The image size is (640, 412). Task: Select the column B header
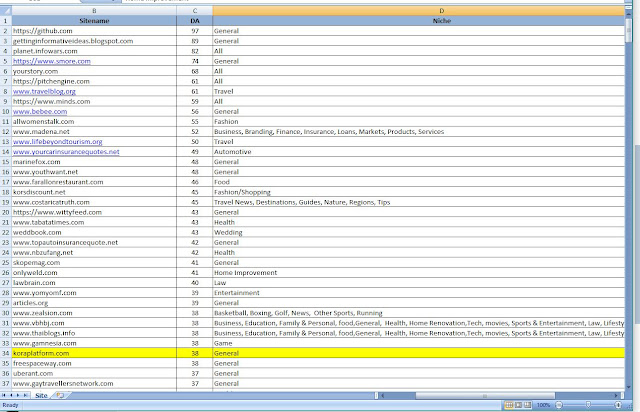tap(94, 11)
